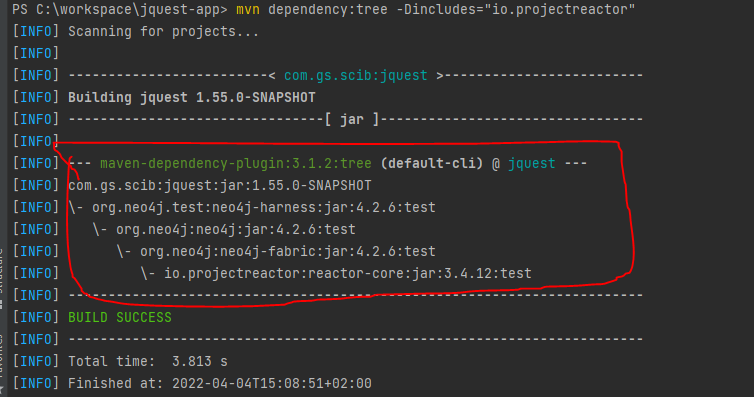Click org.neo4j:neo4j-fabric:jar:4.2.6:test row

tap(276, 251)
